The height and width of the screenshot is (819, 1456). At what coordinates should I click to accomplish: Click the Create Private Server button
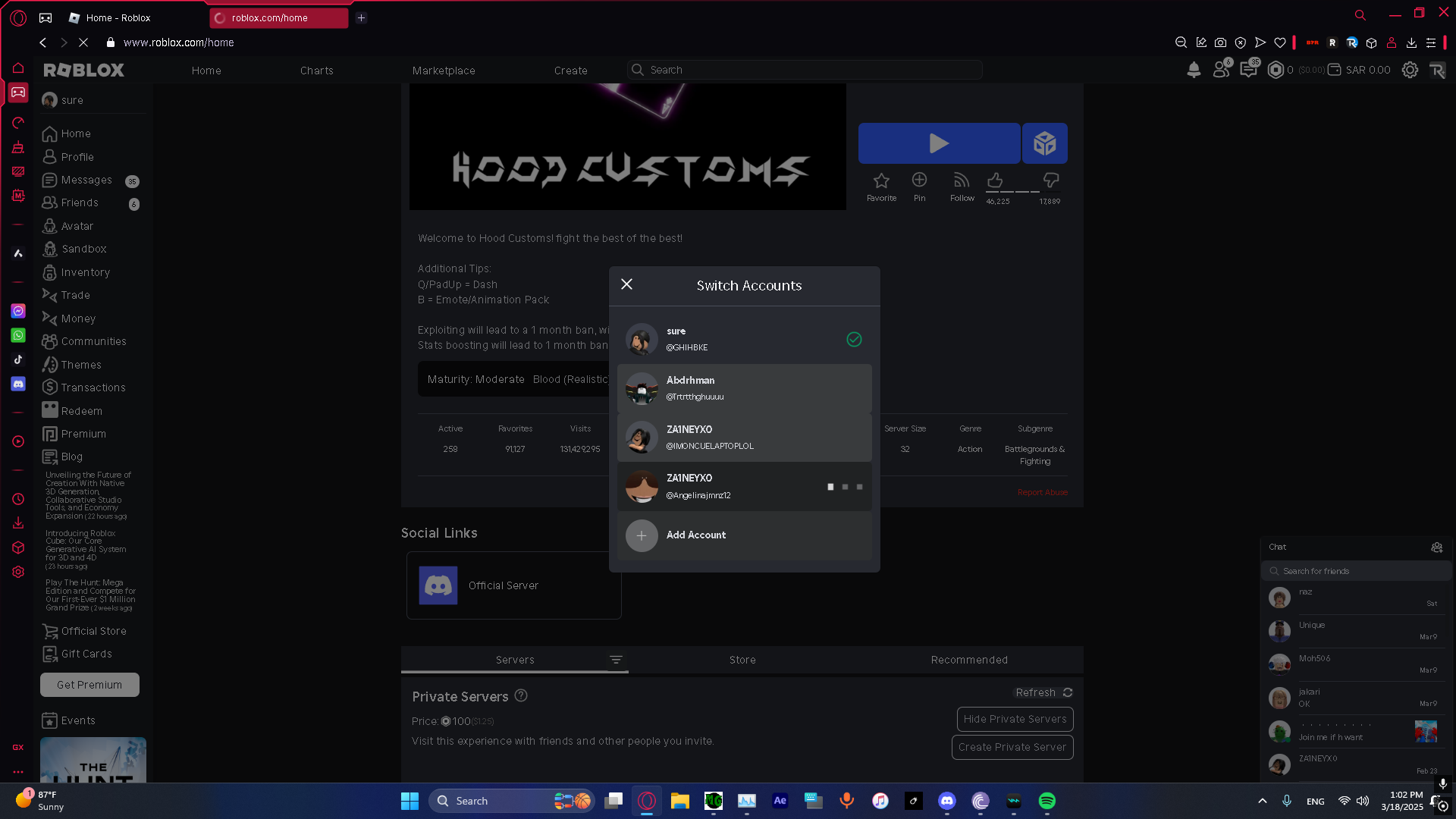point(1012,747)
